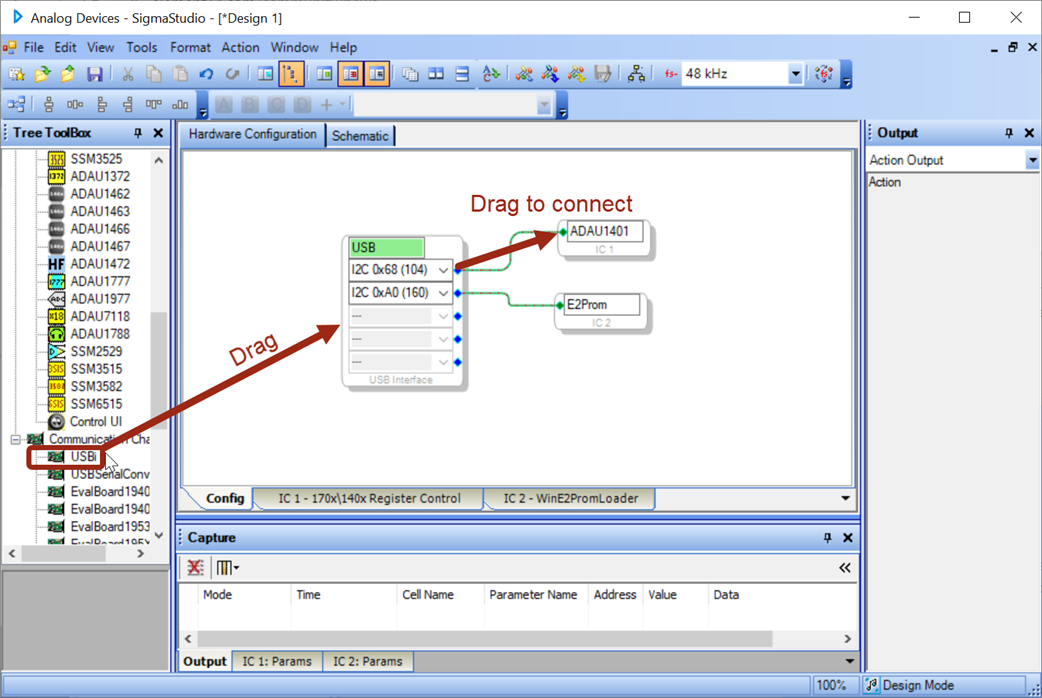Screen dimensions: 1042x698
Task: Click the Cut scissors icon
Action: (x=128, y=74)
